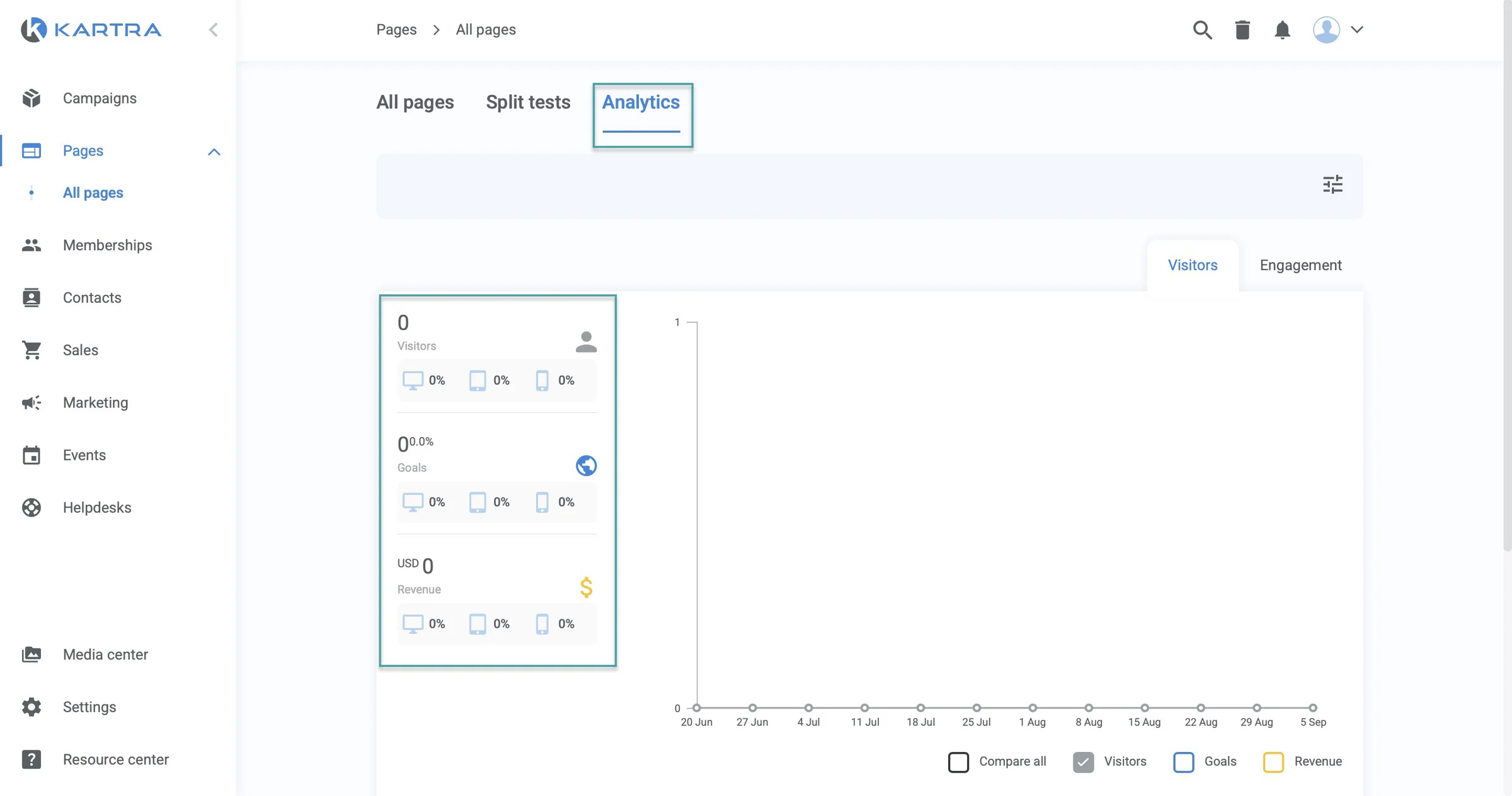Click the Kartra logo
1512x796 pixels.
tap(91, 30)
